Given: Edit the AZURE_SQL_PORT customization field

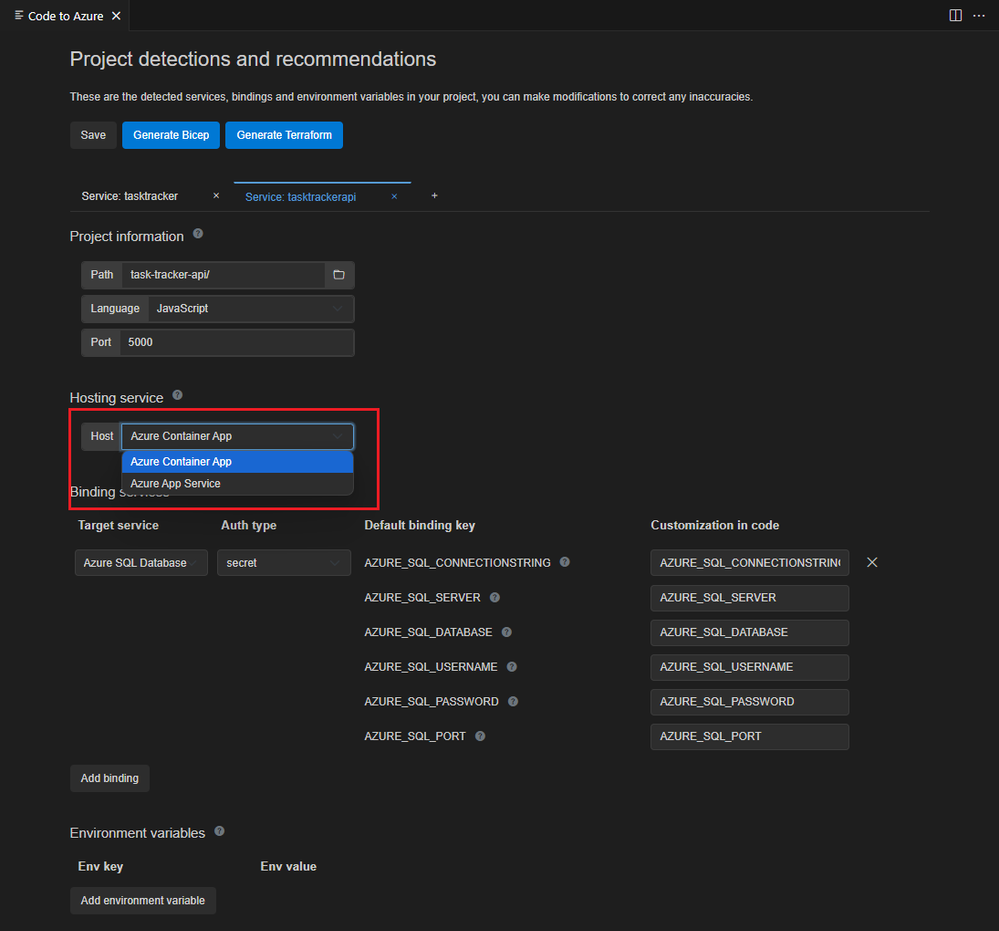Looking at the screenshot, I should [x=749, y=737].
